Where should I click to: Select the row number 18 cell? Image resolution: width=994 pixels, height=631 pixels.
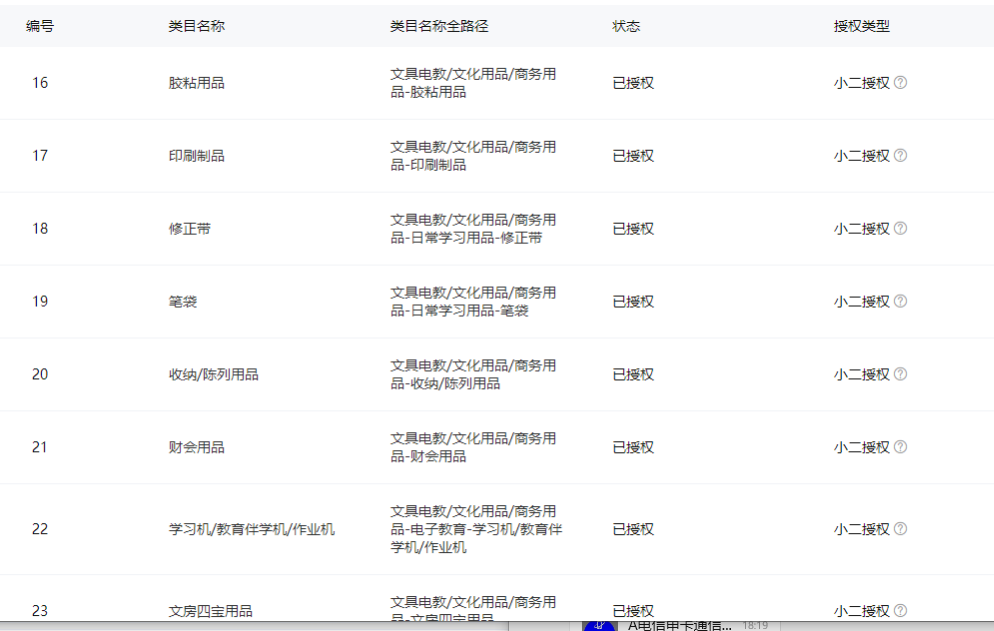[x=40, y=228]
